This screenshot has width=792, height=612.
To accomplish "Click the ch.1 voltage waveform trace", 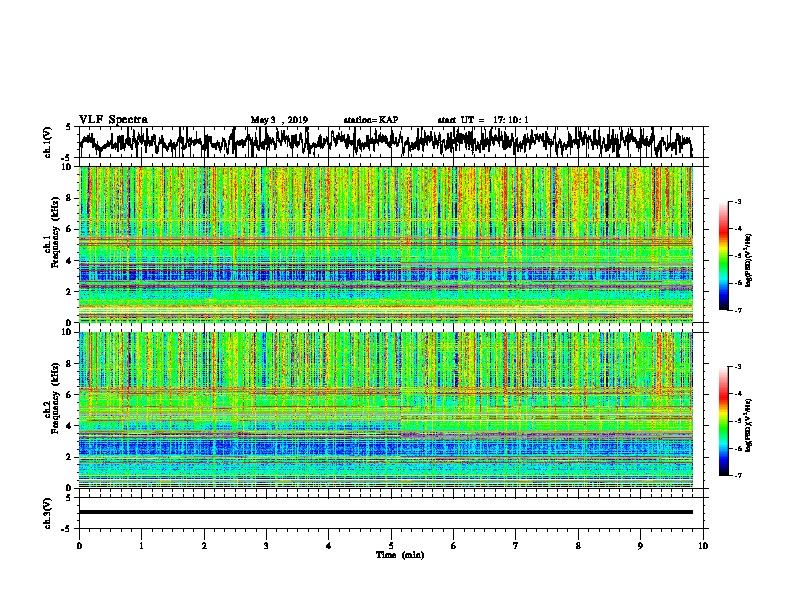I will click(385, 142).
